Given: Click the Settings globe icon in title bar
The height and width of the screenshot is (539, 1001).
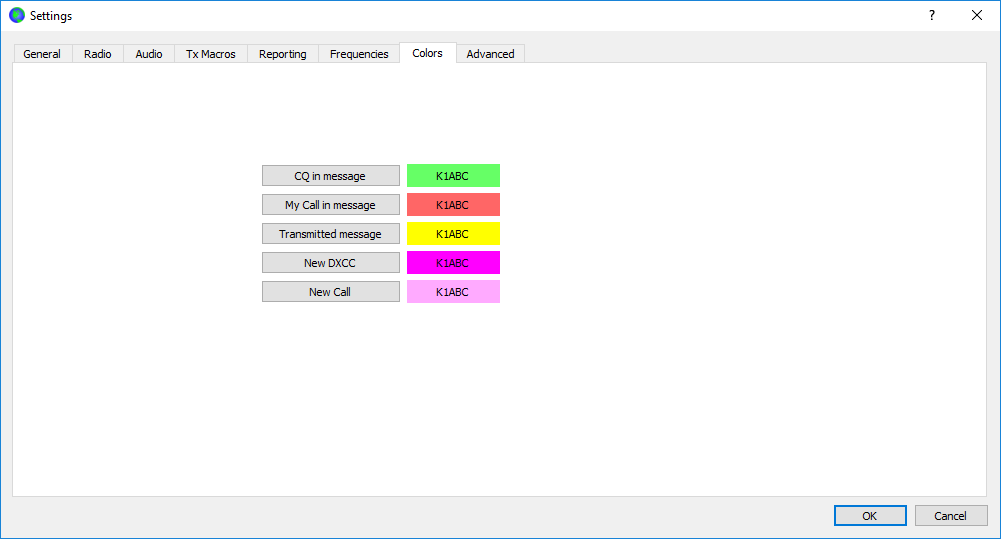Looking at the screenshot, I should pos(17,15).
